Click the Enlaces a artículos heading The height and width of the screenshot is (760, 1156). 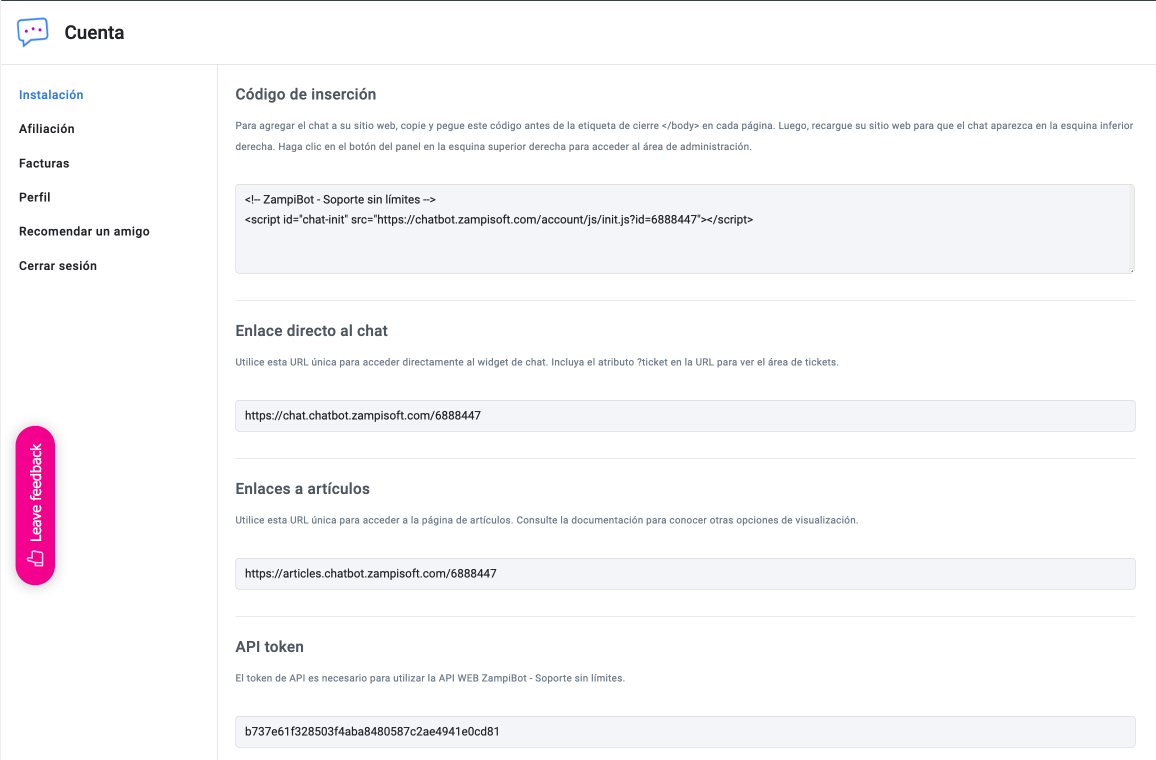pos(302,489)
